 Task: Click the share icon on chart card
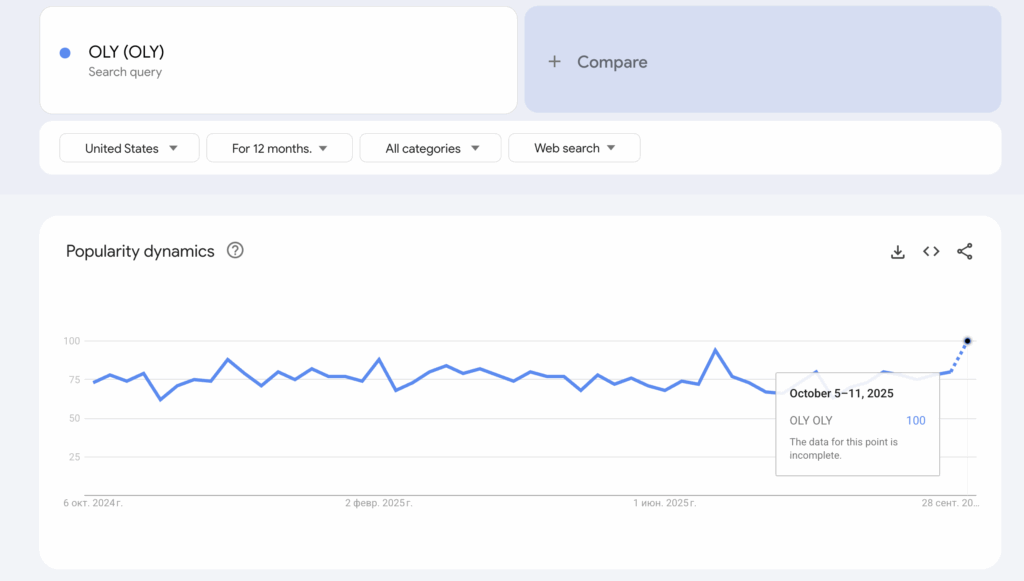pyautogui.click(x=965, y=252)
